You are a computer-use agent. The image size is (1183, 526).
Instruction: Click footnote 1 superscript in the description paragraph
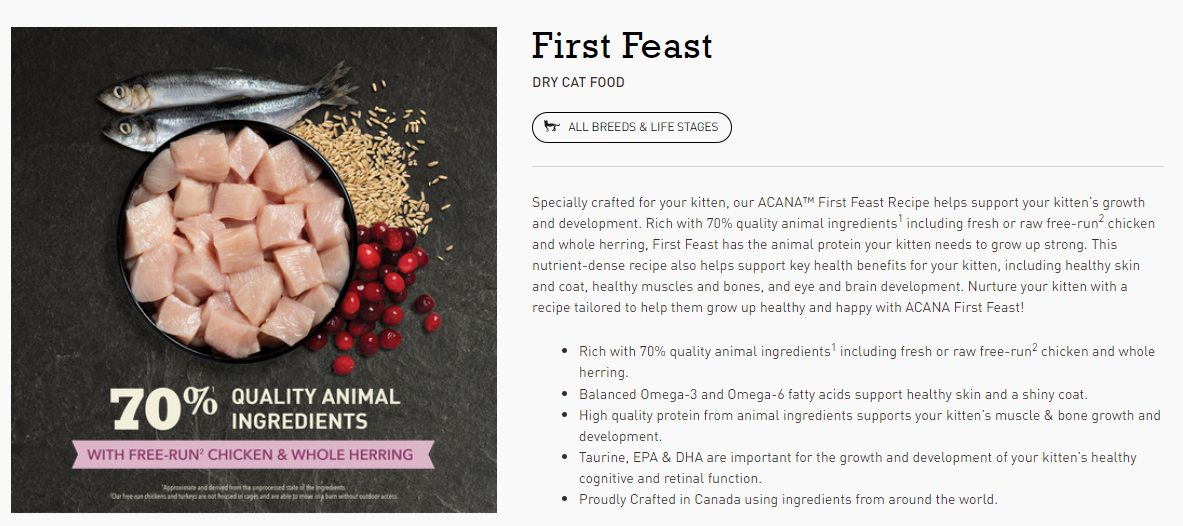click(900, 220)
